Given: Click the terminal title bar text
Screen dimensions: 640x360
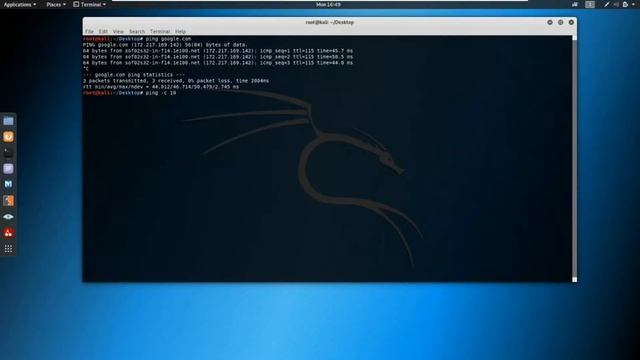Looking at the screenshot, I should (330, 22).
